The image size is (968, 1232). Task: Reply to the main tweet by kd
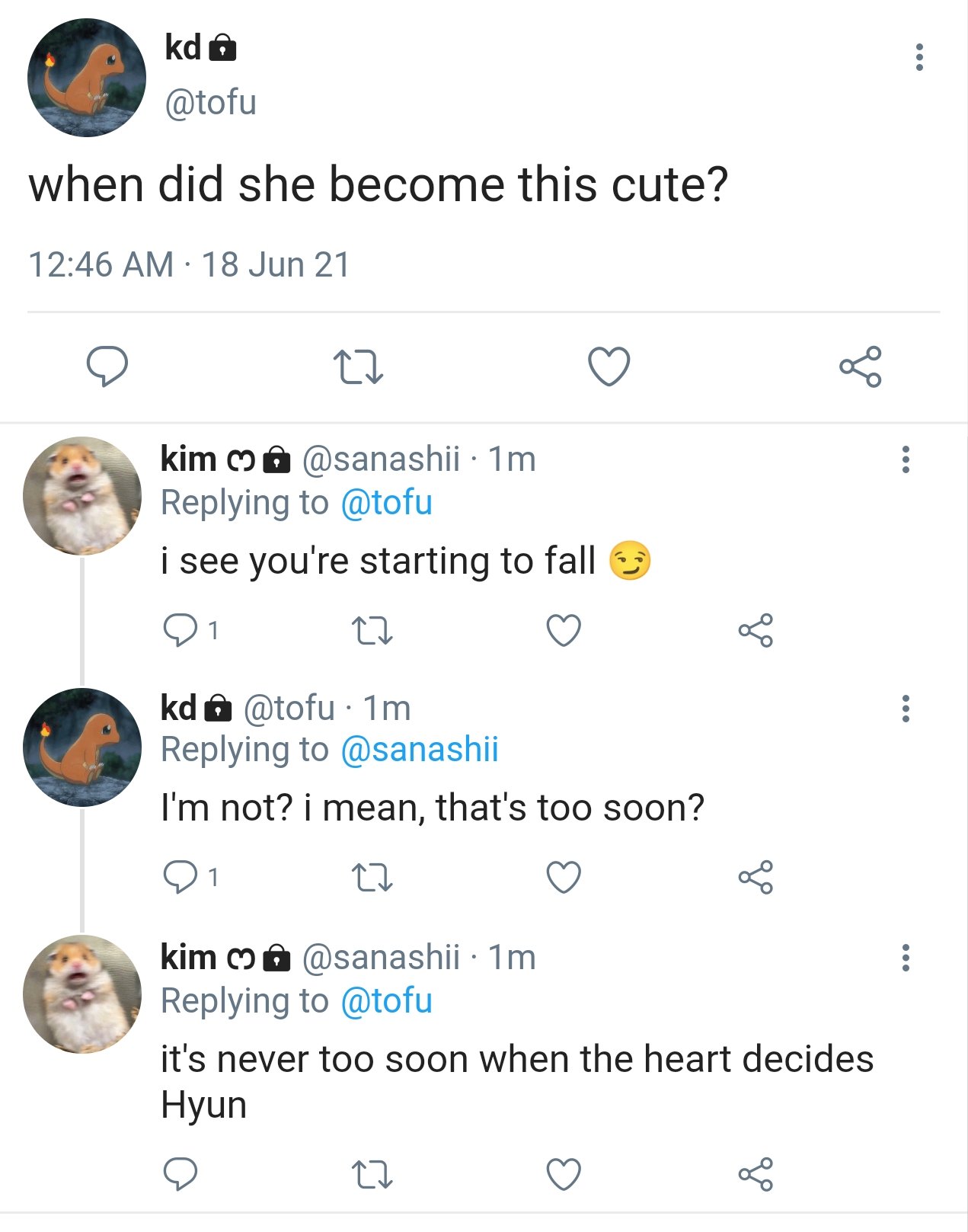click(107, 366)
